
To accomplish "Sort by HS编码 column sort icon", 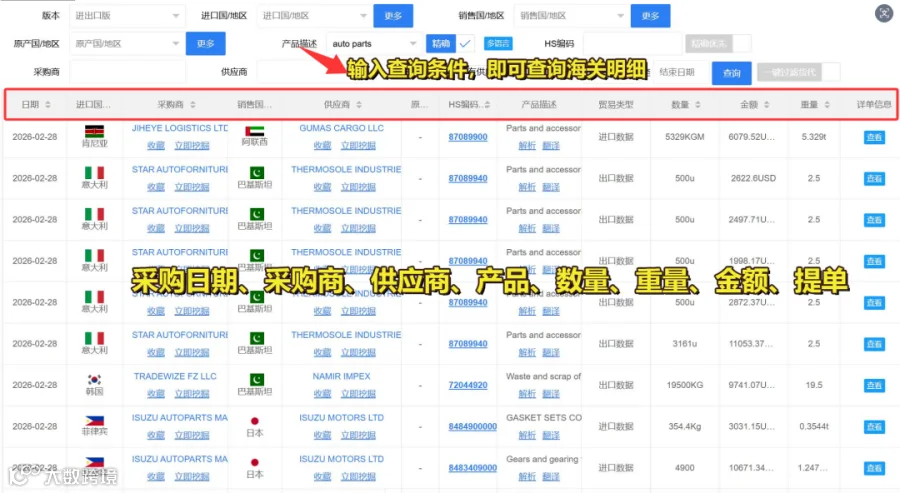I will point(487,104).
